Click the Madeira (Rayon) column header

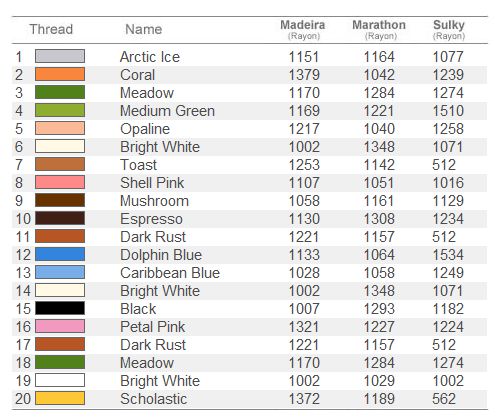tap(303, 30)
